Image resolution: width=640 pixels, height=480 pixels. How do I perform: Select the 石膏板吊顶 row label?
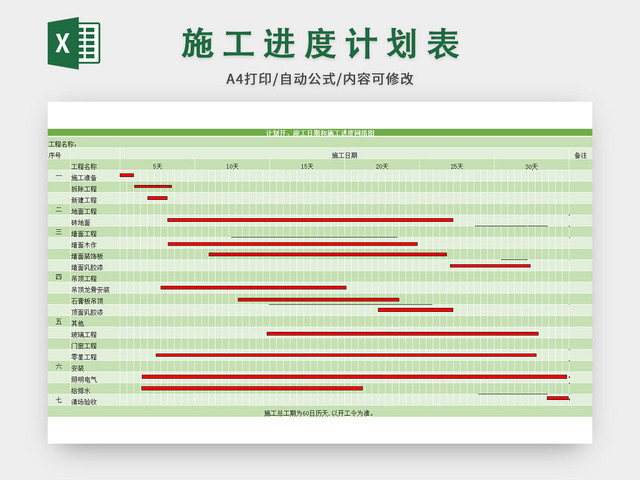(87, 301)
